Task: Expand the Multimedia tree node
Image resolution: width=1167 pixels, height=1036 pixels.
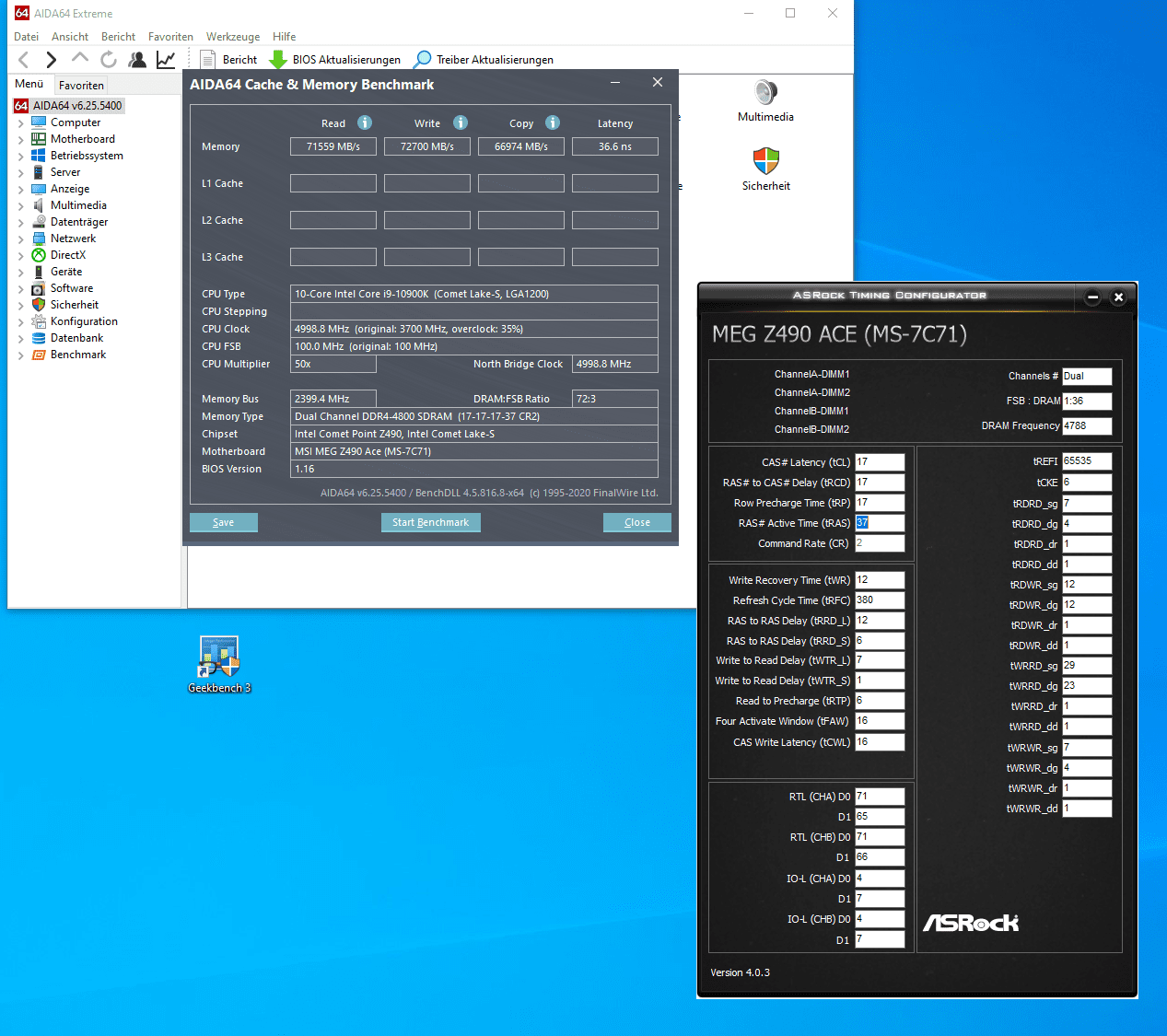Action: point(20,205)
